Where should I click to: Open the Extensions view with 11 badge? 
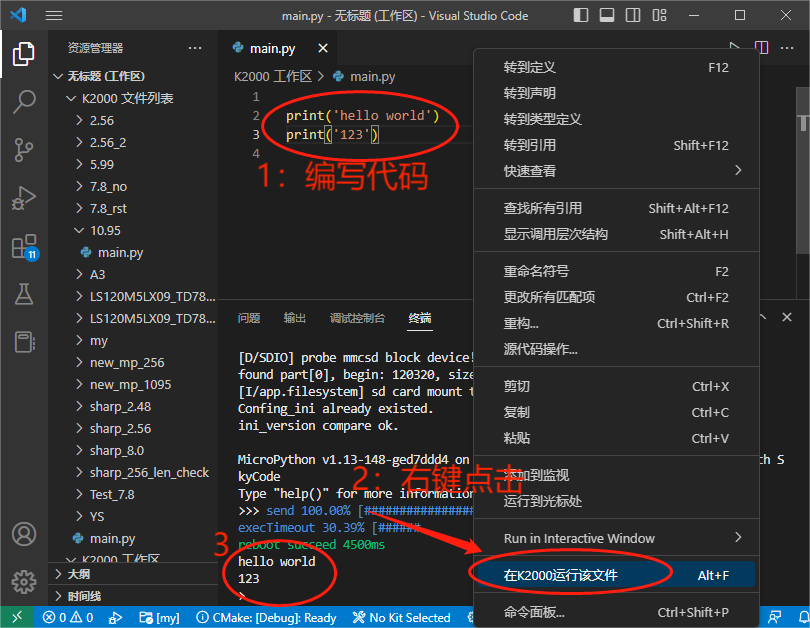point(25,247)
